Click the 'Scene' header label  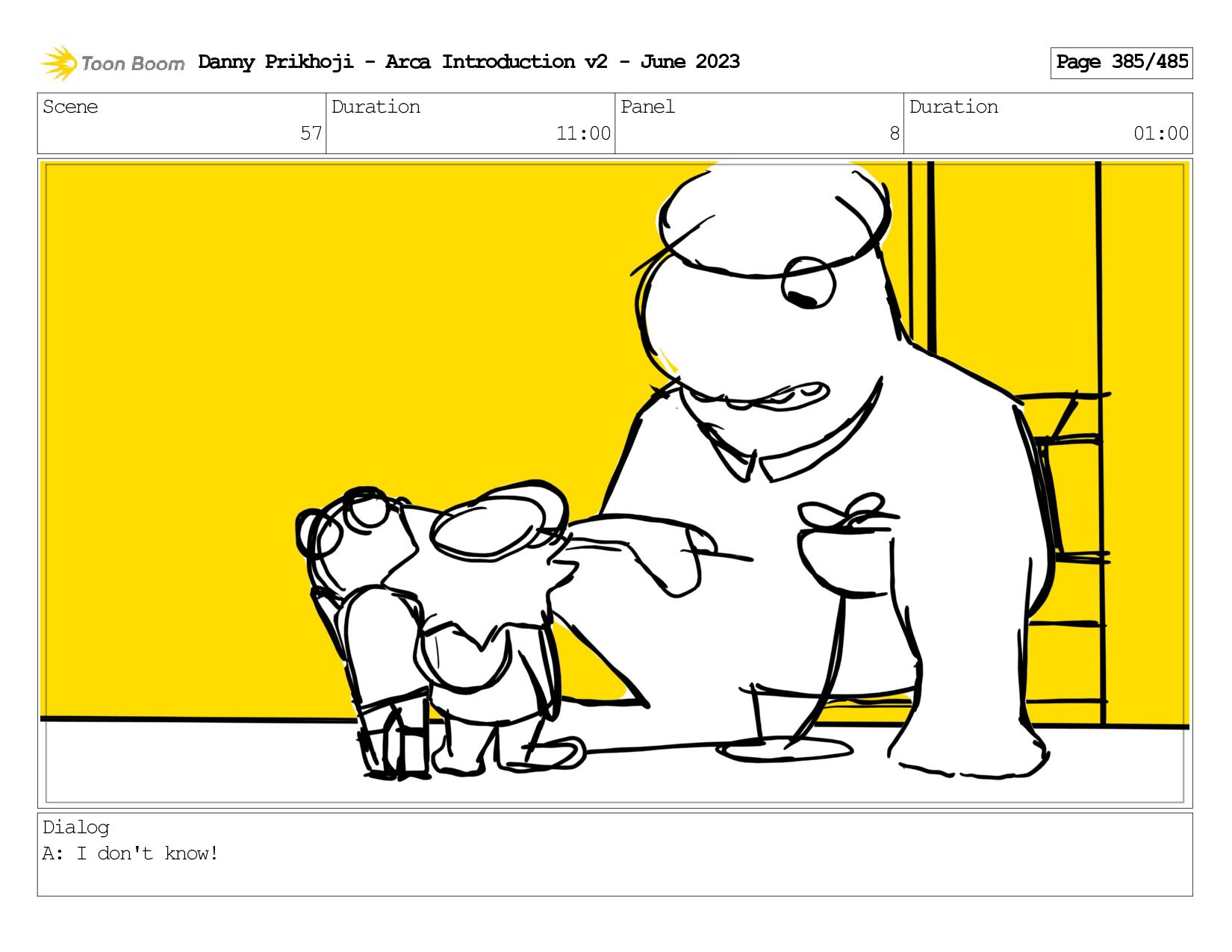70,107
